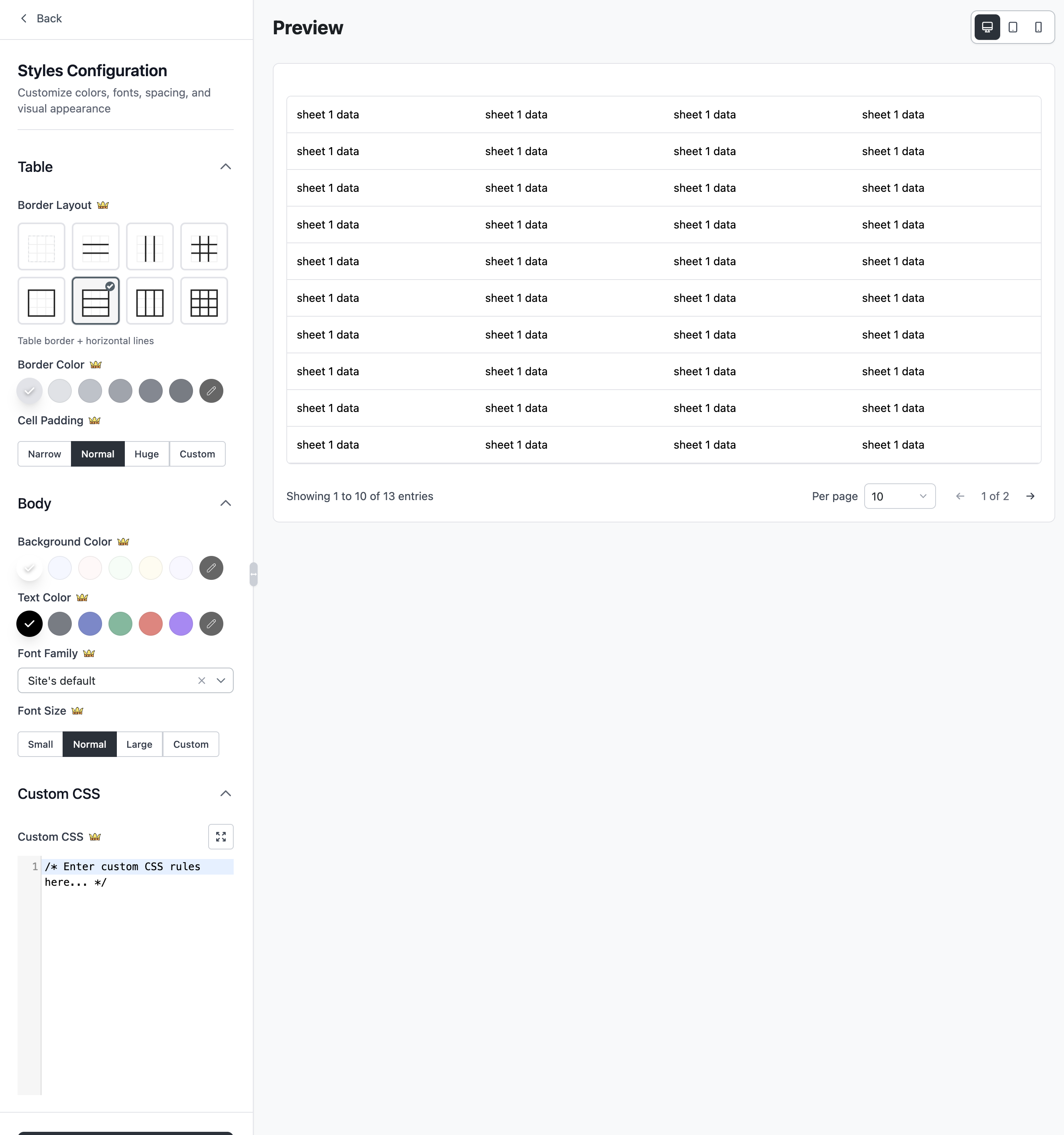Viewport: 1064px width, 1135px height.
Task: Pick the light yellow background color
Action: (151, 568)
